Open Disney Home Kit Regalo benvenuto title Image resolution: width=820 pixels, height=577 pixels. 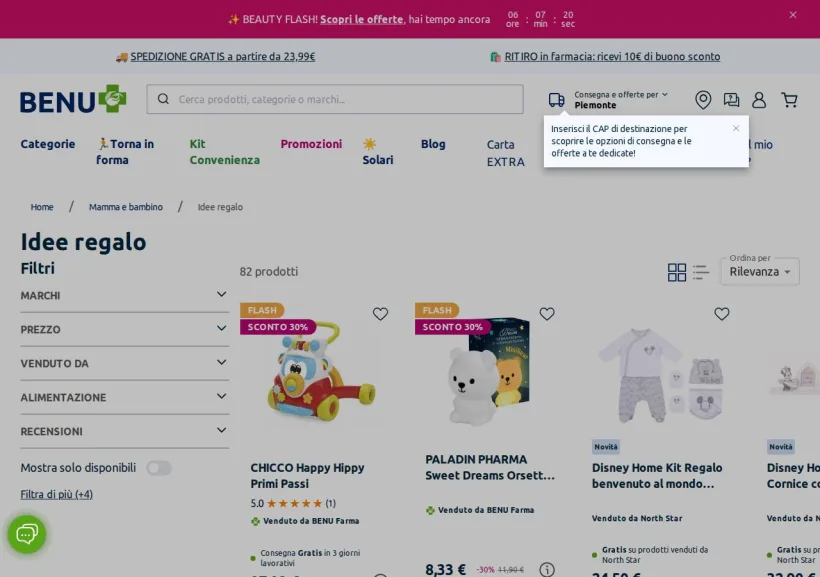pyautogui.click(x=657, y=476)
